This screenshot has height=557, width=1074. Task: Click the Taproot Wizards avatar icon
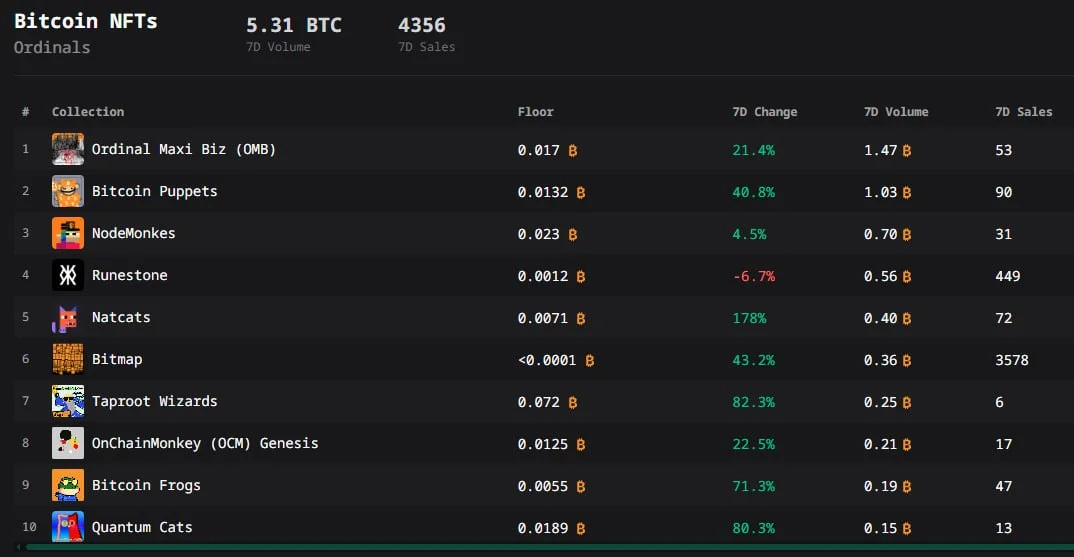pyautogui.click(x=68, y=401)
